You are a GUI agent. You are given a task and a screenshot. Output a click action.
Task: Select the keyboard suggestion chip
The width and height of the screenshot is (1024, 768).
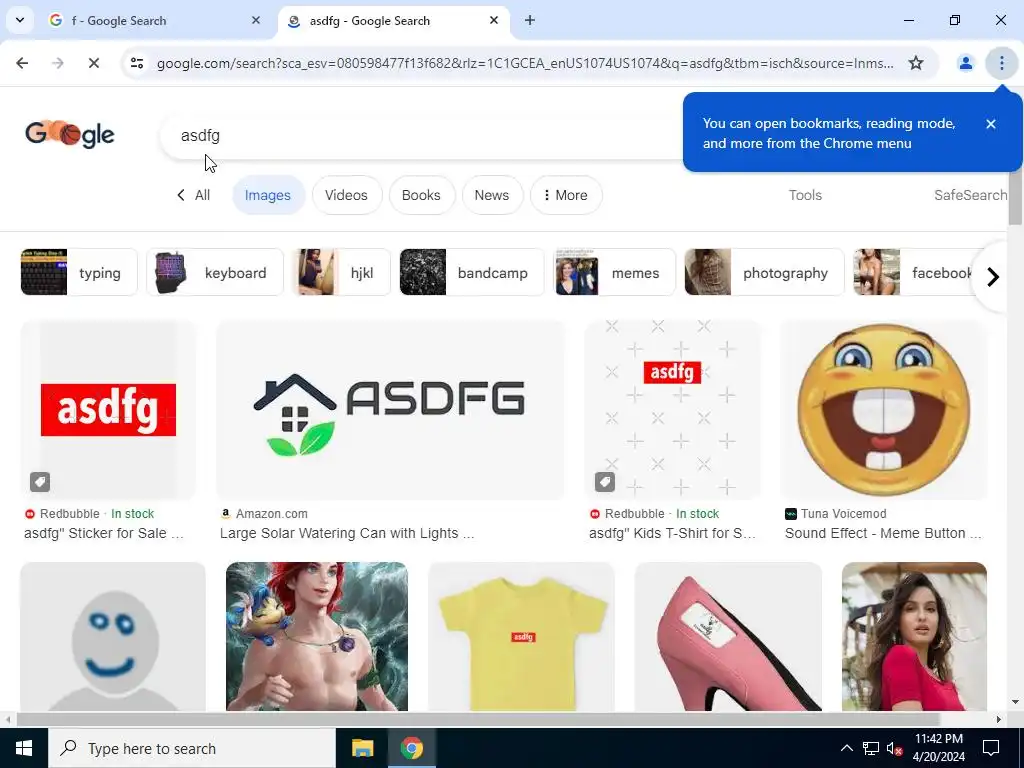[215, 272]
